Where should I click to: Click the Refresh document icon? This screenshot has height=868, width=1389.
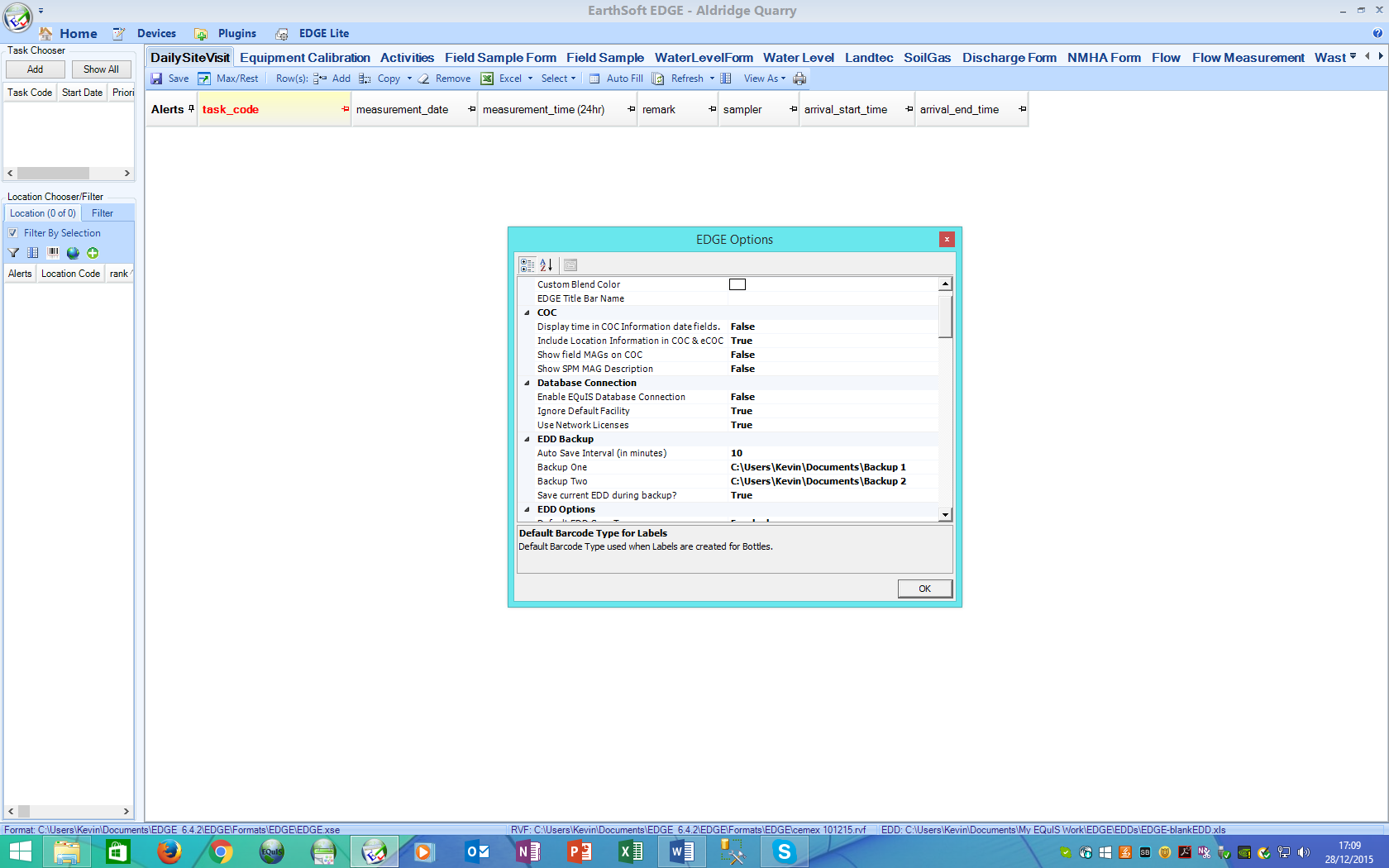tap(658, 79)
